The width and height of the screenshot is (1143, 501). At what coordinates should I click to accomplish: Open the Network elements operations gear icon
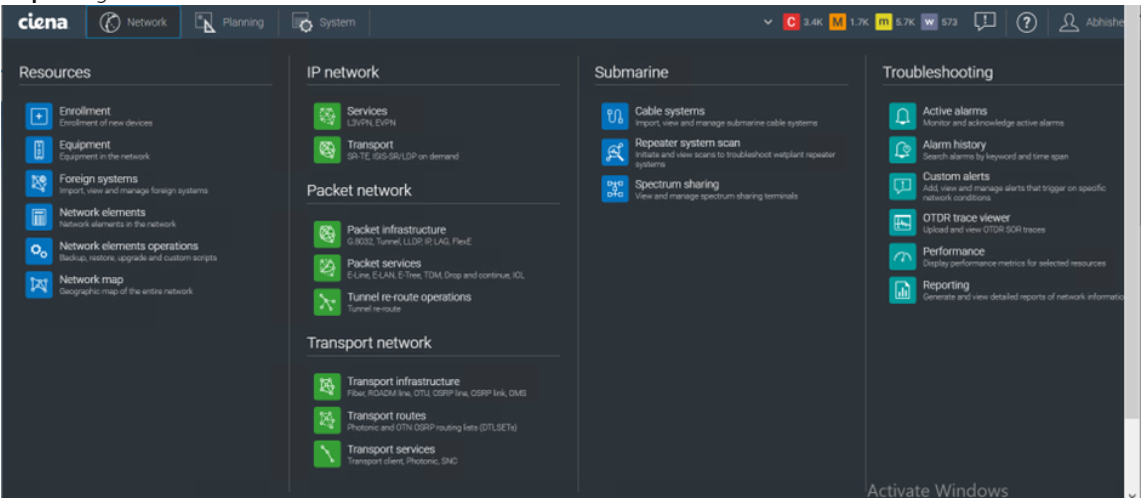39,251
